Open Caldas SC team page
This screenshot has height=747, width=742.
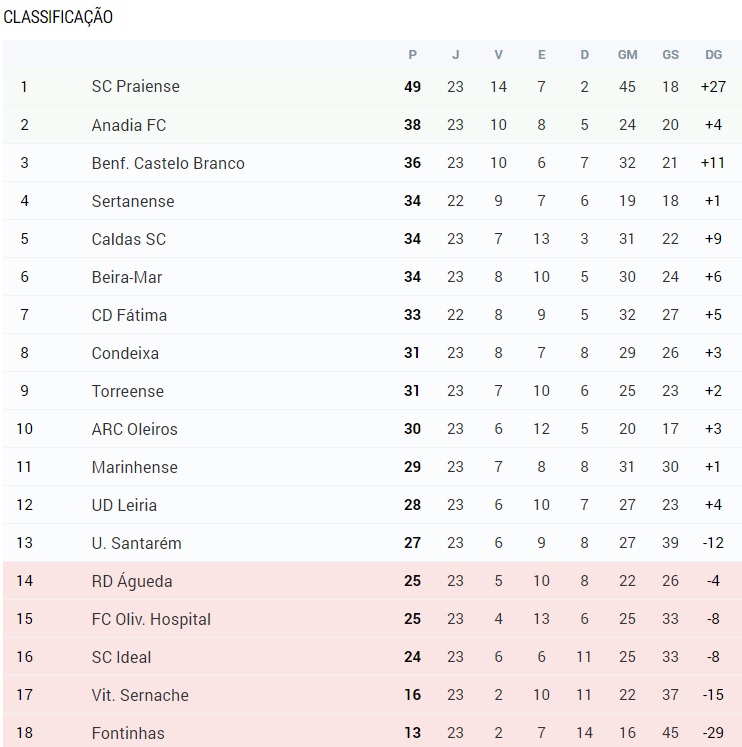(x=129, y=239)
